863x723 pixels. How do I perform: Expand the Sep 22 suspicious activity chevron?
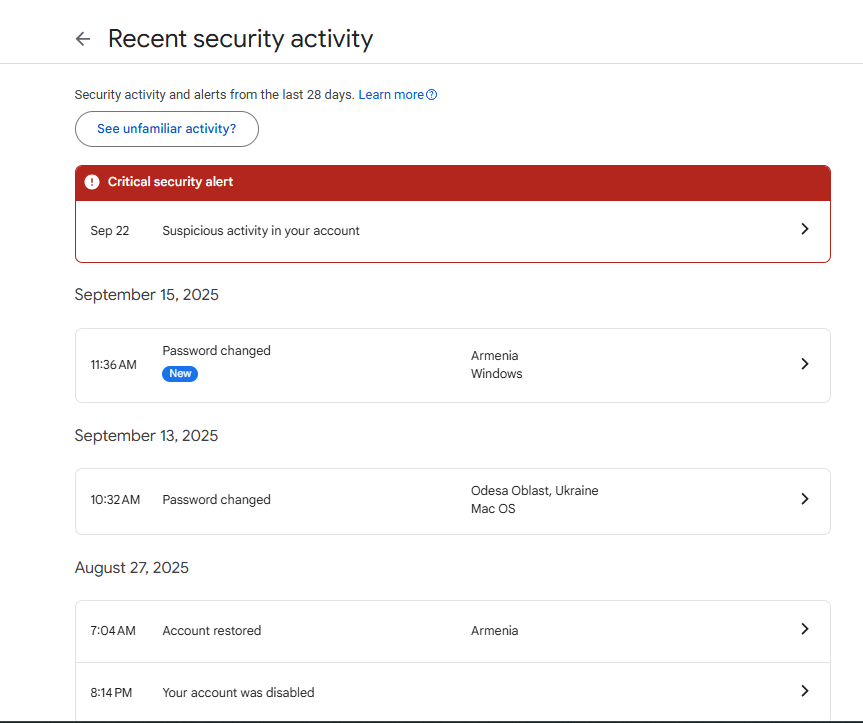(805, 229)
